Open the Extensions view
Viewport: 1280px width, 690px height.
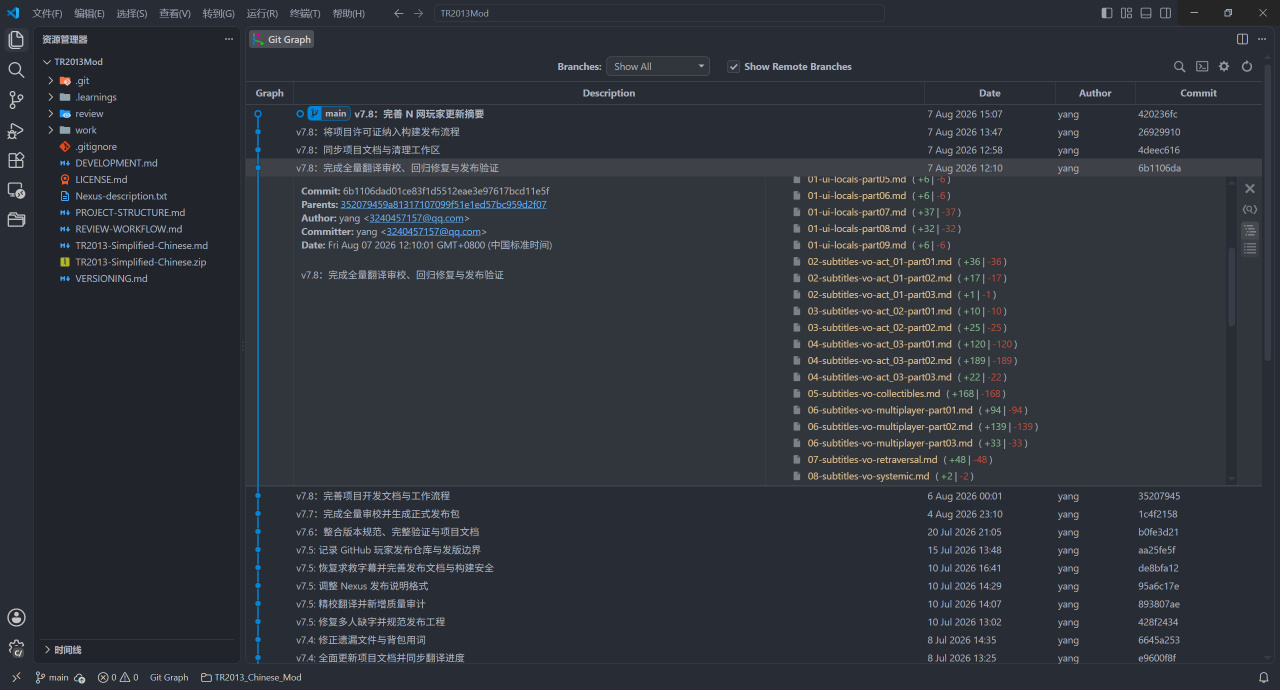click(x=16, y=160)
